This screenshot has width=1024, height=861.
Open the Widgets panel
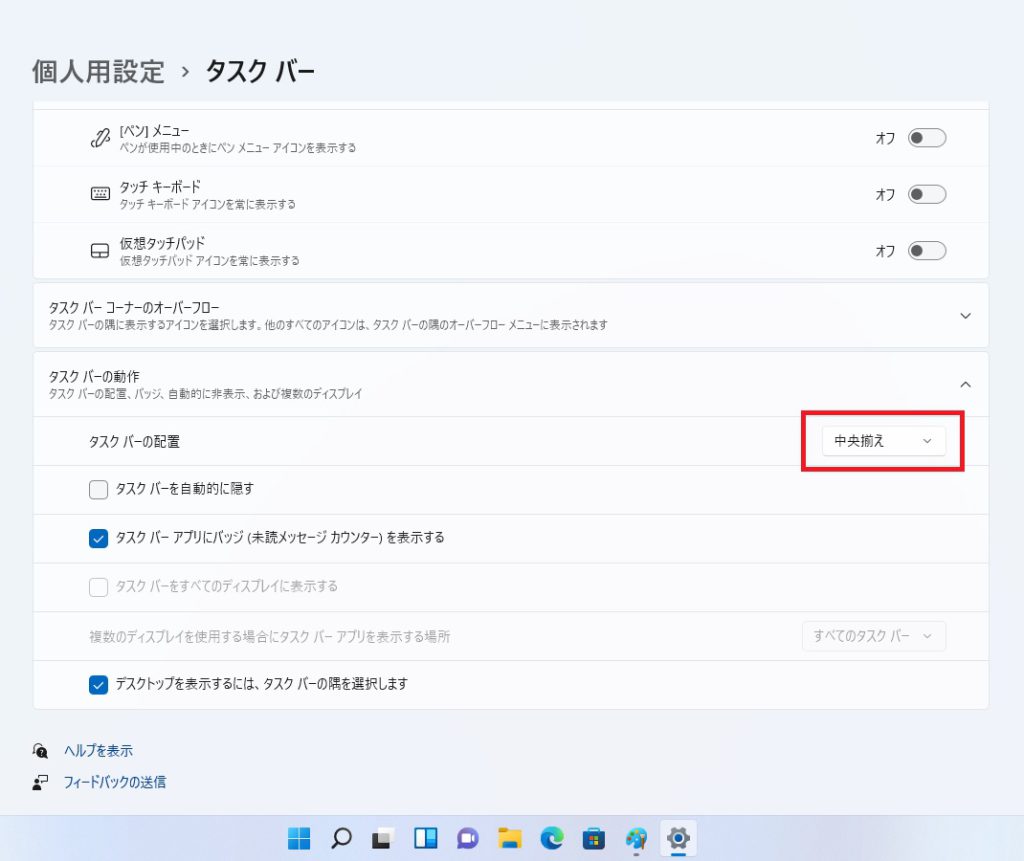425,838
